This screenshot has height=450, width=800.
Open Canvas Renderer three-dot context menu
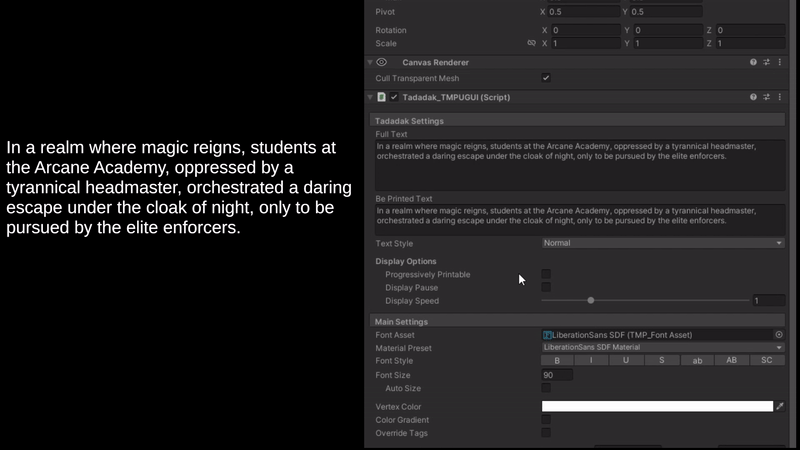click(x=780, y=62)
